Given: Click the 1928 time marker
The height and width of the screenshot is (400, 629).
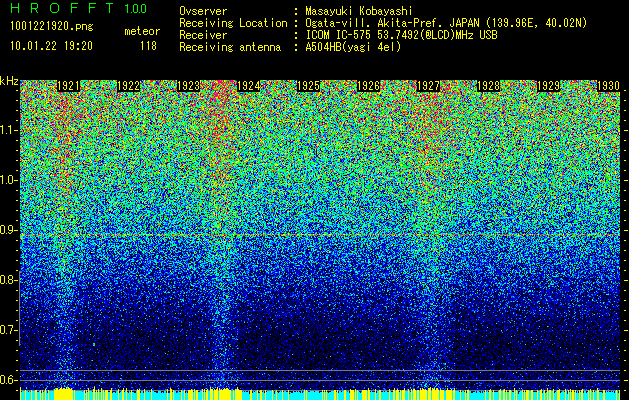Looking at the screenshot, I should [488, 86].
